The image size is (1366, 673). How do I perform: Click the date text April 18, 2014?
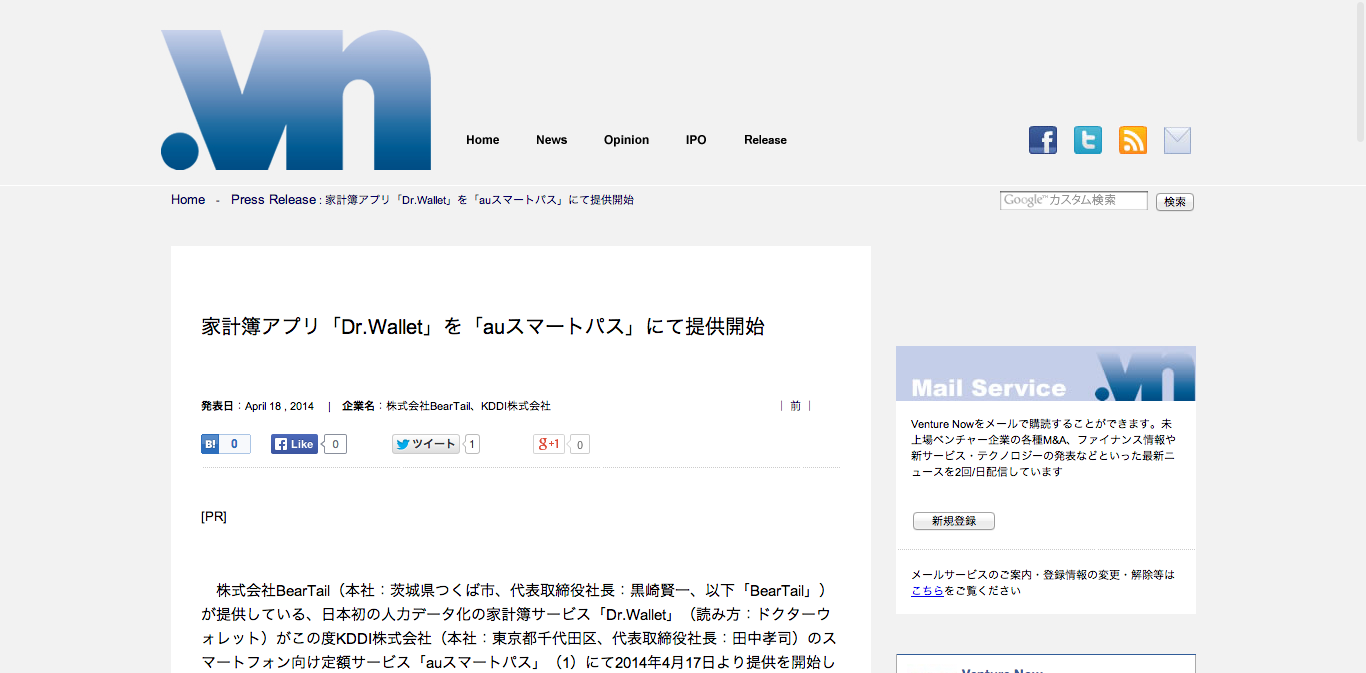coord(279,406)
